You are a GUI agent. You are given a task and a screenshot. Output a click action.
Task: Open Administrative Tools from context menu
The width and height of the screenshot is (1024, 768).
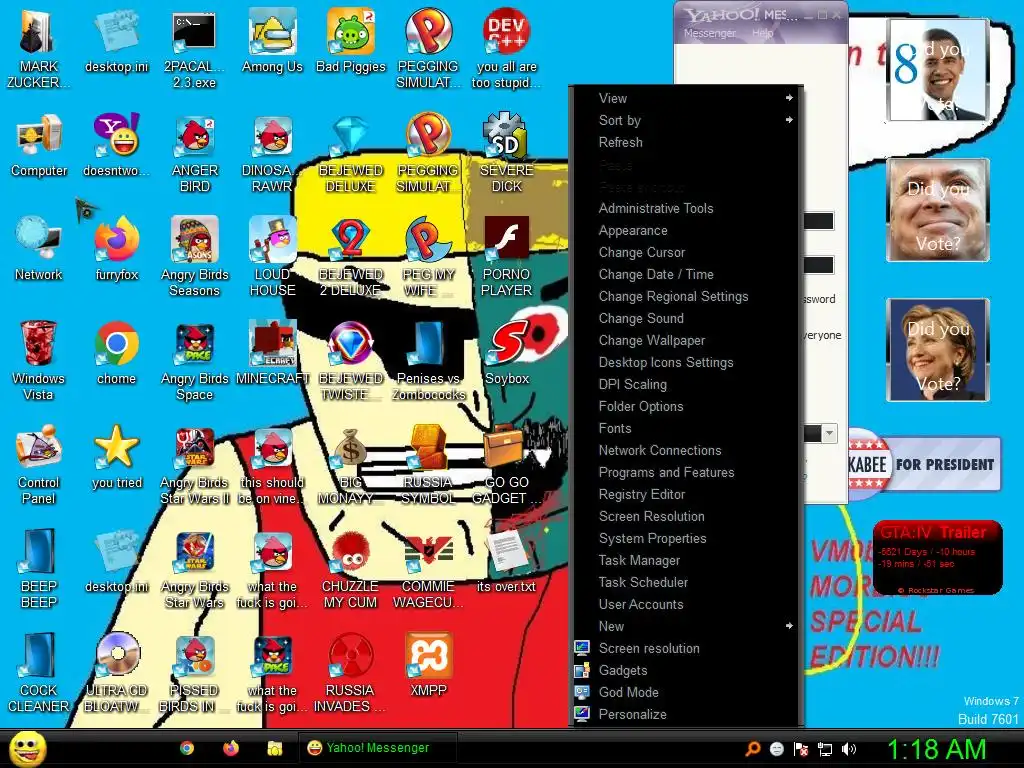tap(687, 208)
